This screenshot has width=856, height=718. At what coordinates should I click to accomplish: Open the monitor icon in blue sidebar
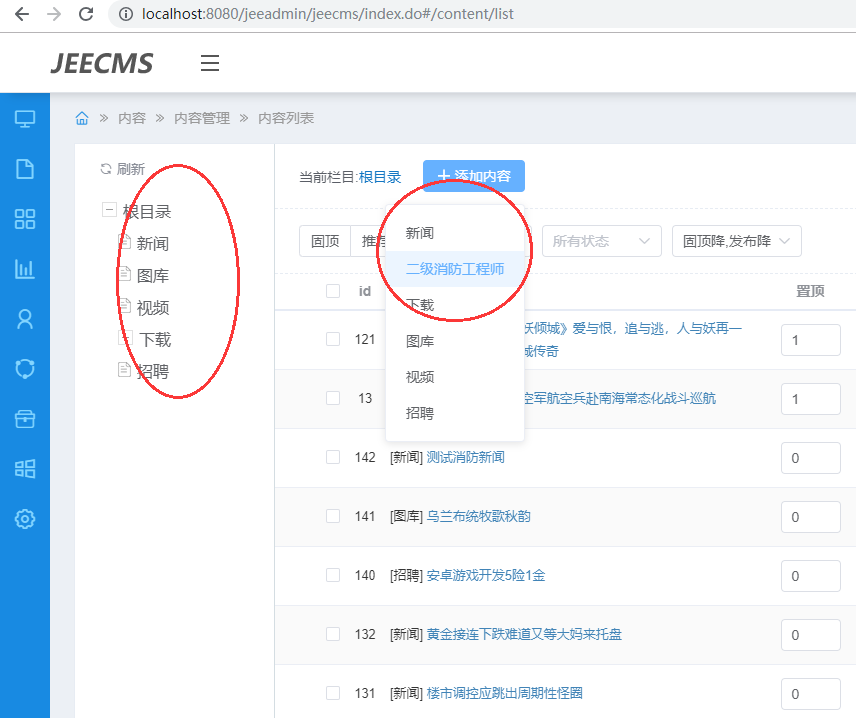click(x=25, y=118)
